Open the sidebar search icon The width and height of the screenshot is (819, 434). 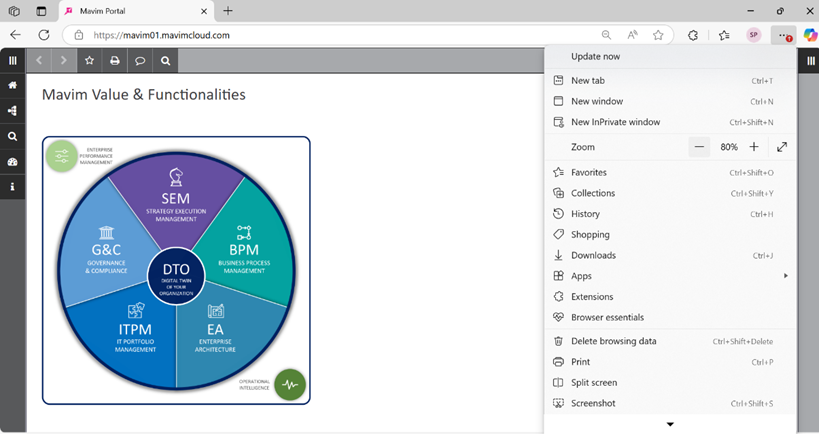click(x=13, y=136)
